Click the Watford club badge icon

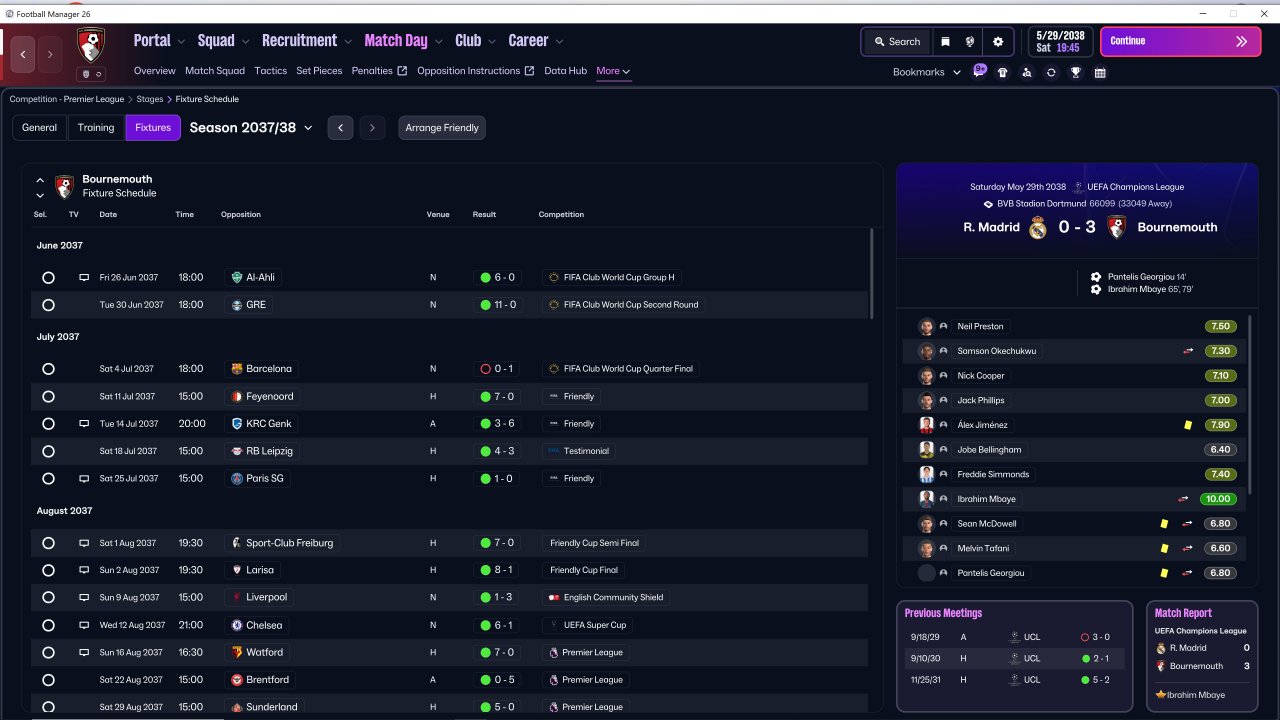(236, 653)
